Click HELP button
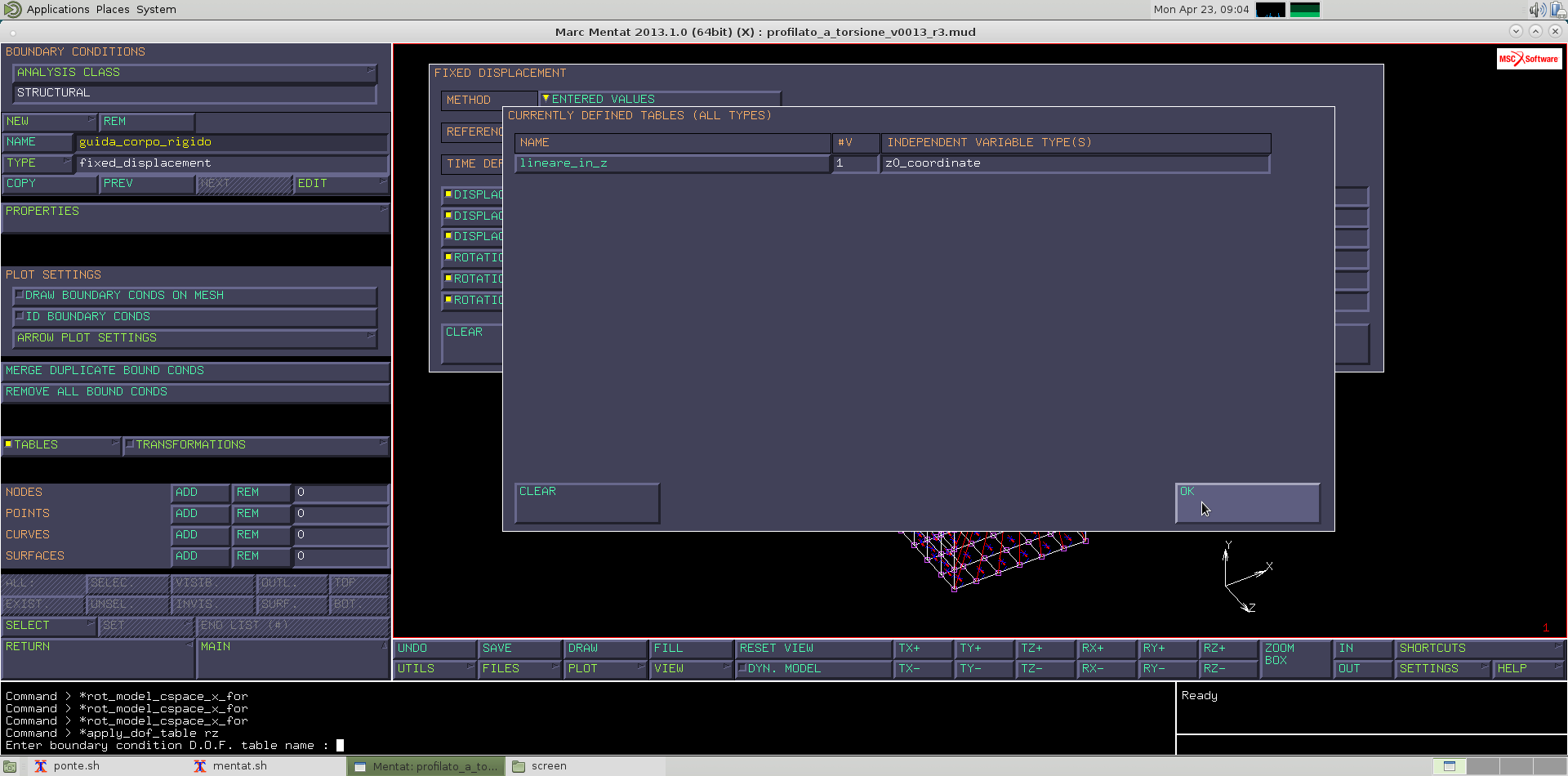1568x776 pixels. 1529,669
